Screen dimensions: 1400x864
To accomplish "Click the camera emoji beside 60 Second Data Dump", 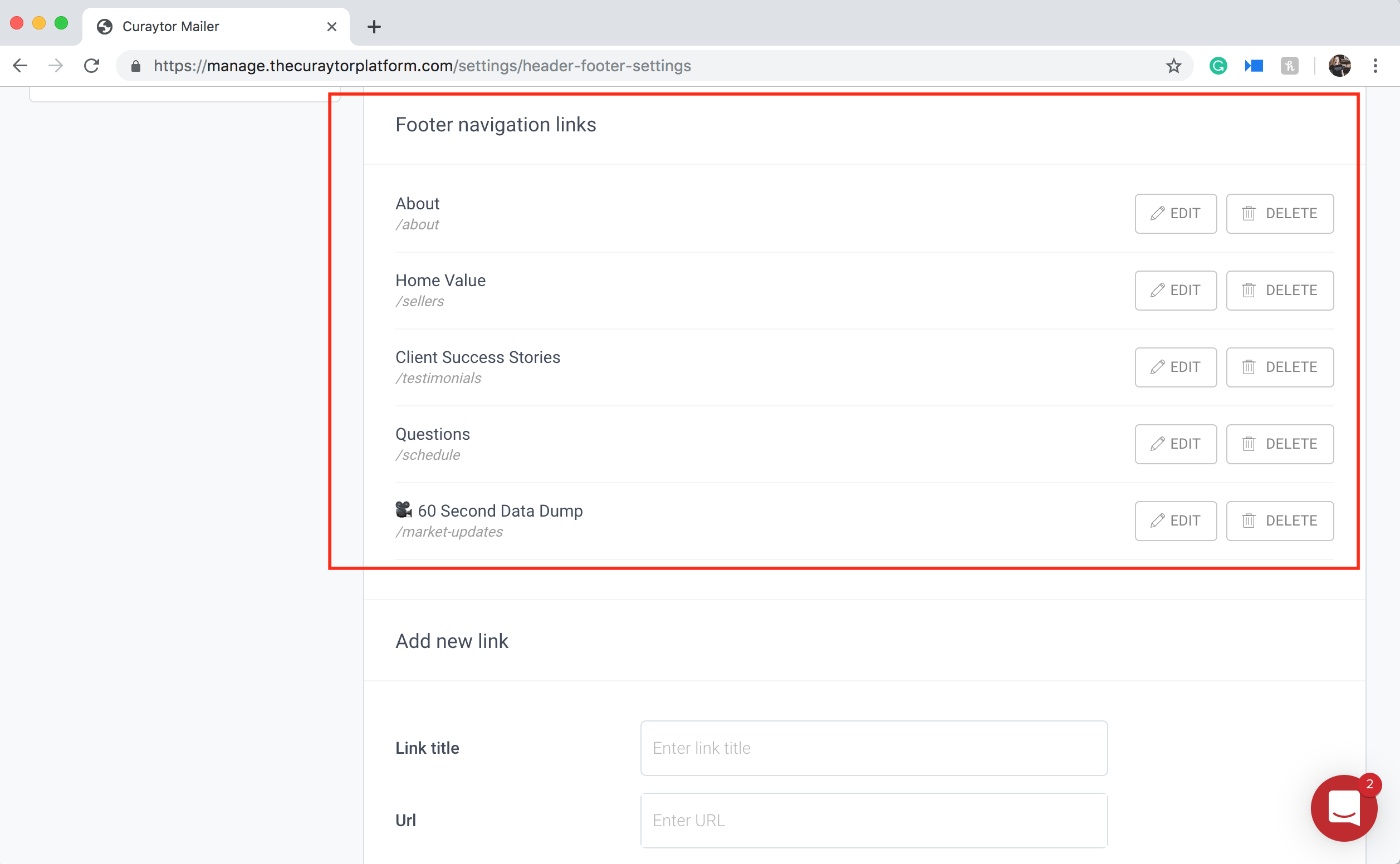I will 403,510.
